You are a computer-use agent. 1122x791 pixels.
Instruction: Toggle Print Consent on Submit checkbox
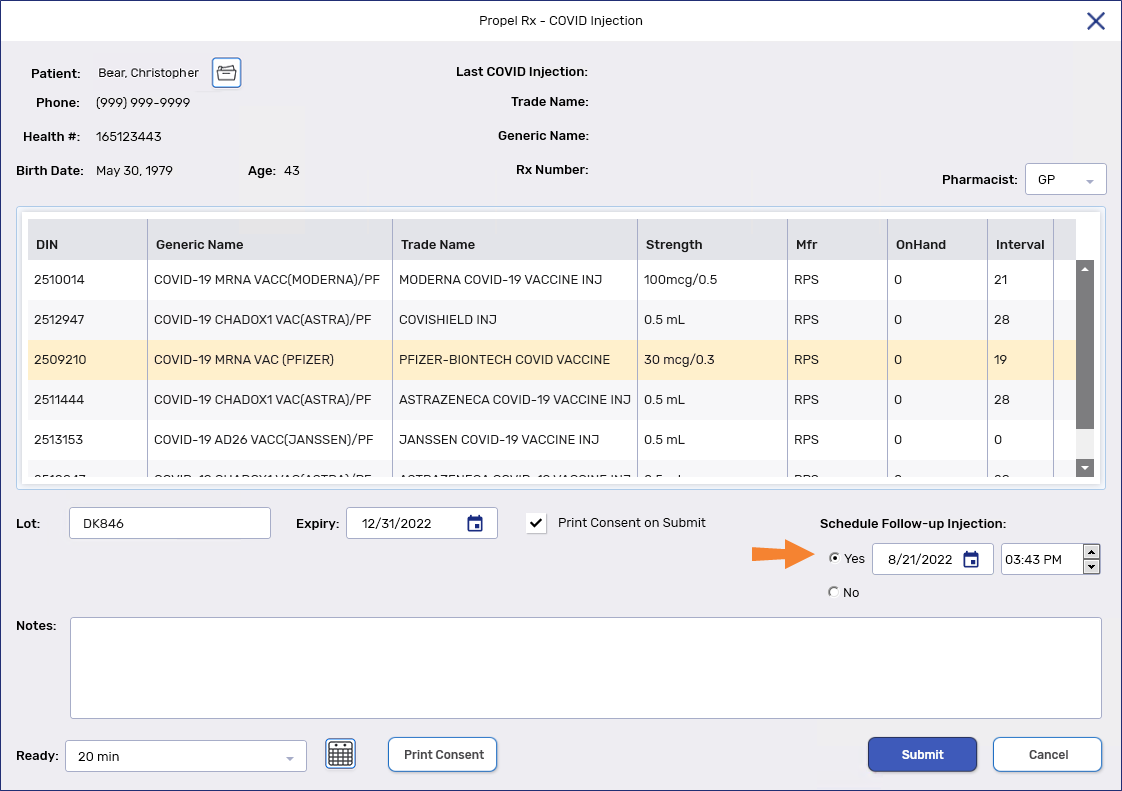(x=537, y=523)
